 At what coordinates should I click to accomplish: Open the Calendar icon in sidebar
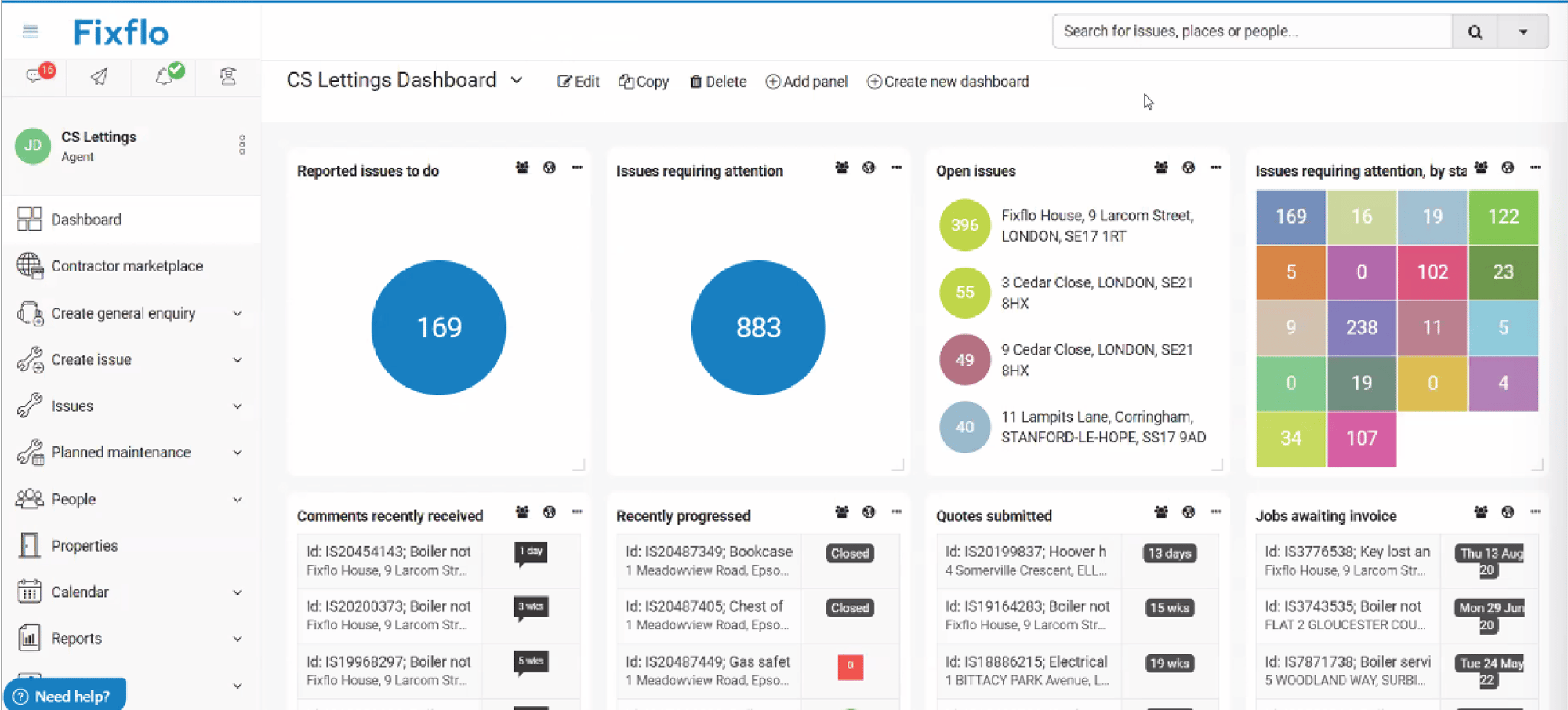coord(29,592)
